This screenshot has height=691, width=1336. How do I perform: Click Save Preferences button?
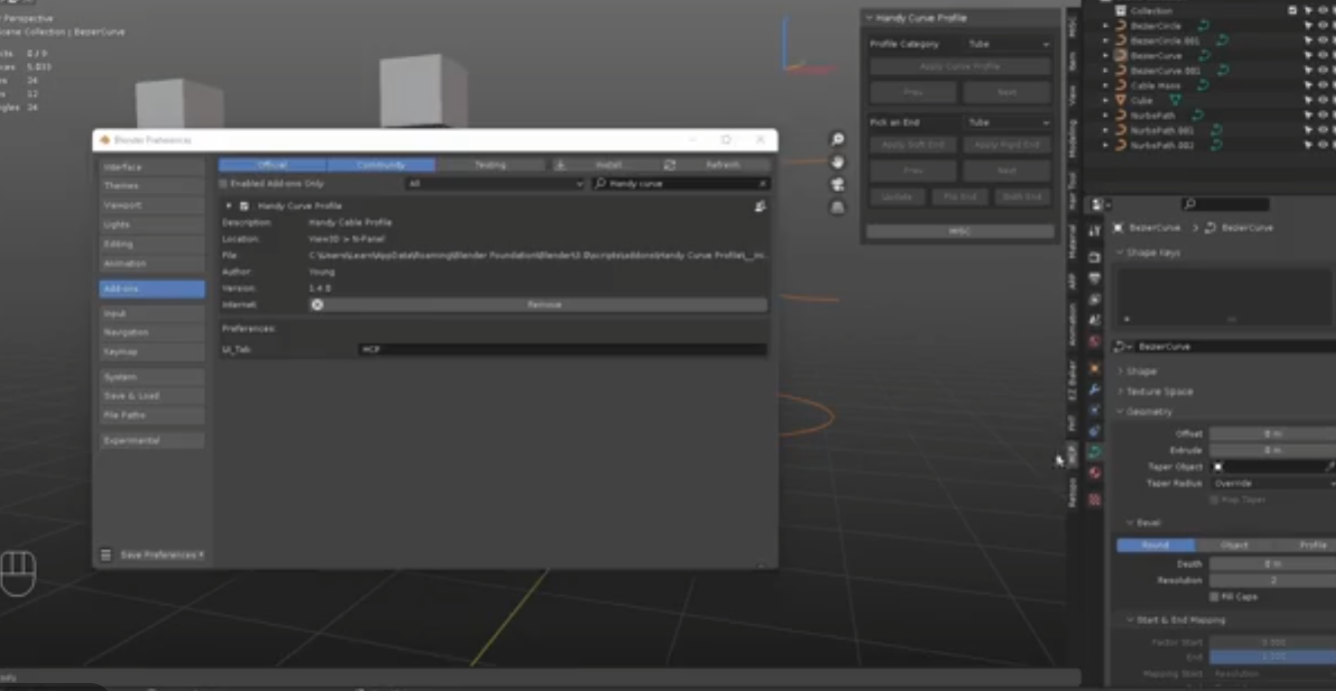click(x=161, y=555)
